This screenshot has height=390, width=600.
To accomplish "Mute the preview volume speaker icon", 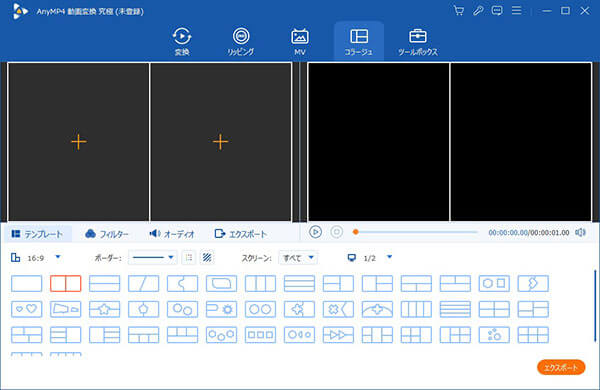I will pyautogui.click(x=580, y=232).
